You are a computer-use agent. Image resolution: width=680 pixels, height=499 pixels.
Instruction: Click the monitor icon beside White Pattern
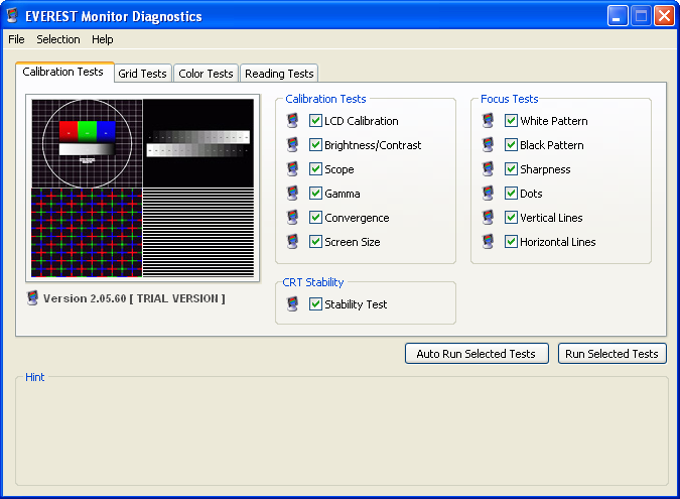(x=488, y=121)
